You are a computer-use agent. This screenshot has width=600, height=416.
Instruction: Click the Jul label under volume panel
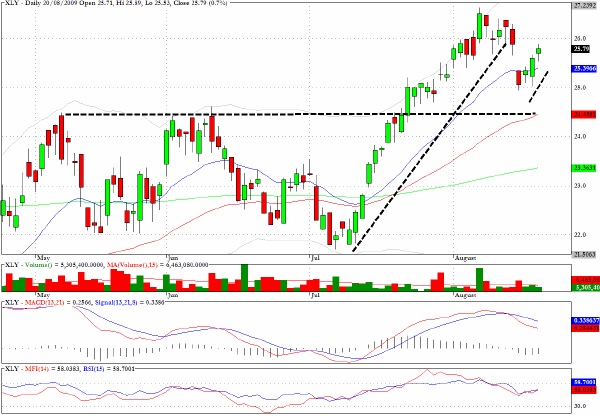click(315, 295)
